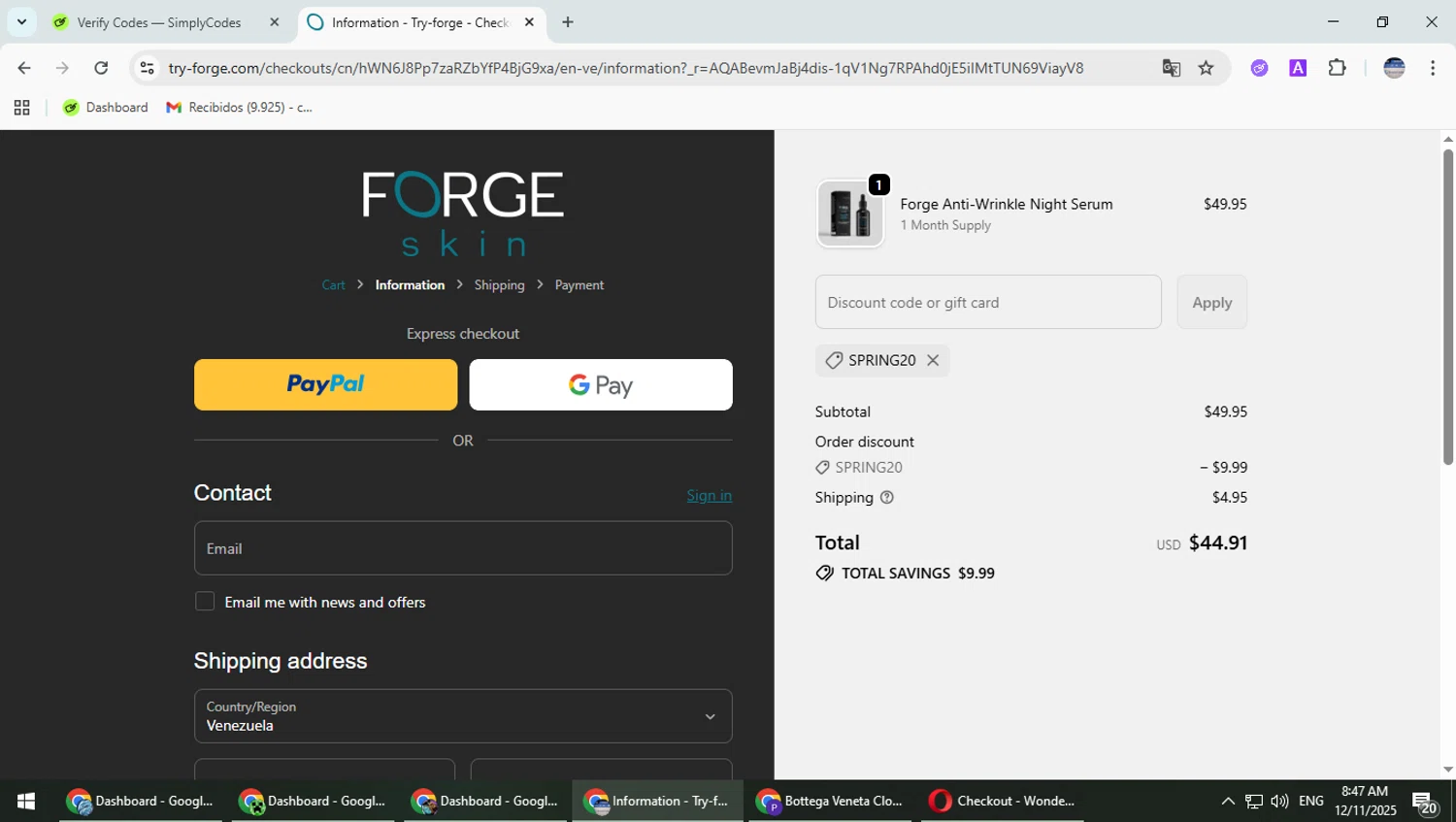Click the $44.91 total amount

tap(1218, 543)
